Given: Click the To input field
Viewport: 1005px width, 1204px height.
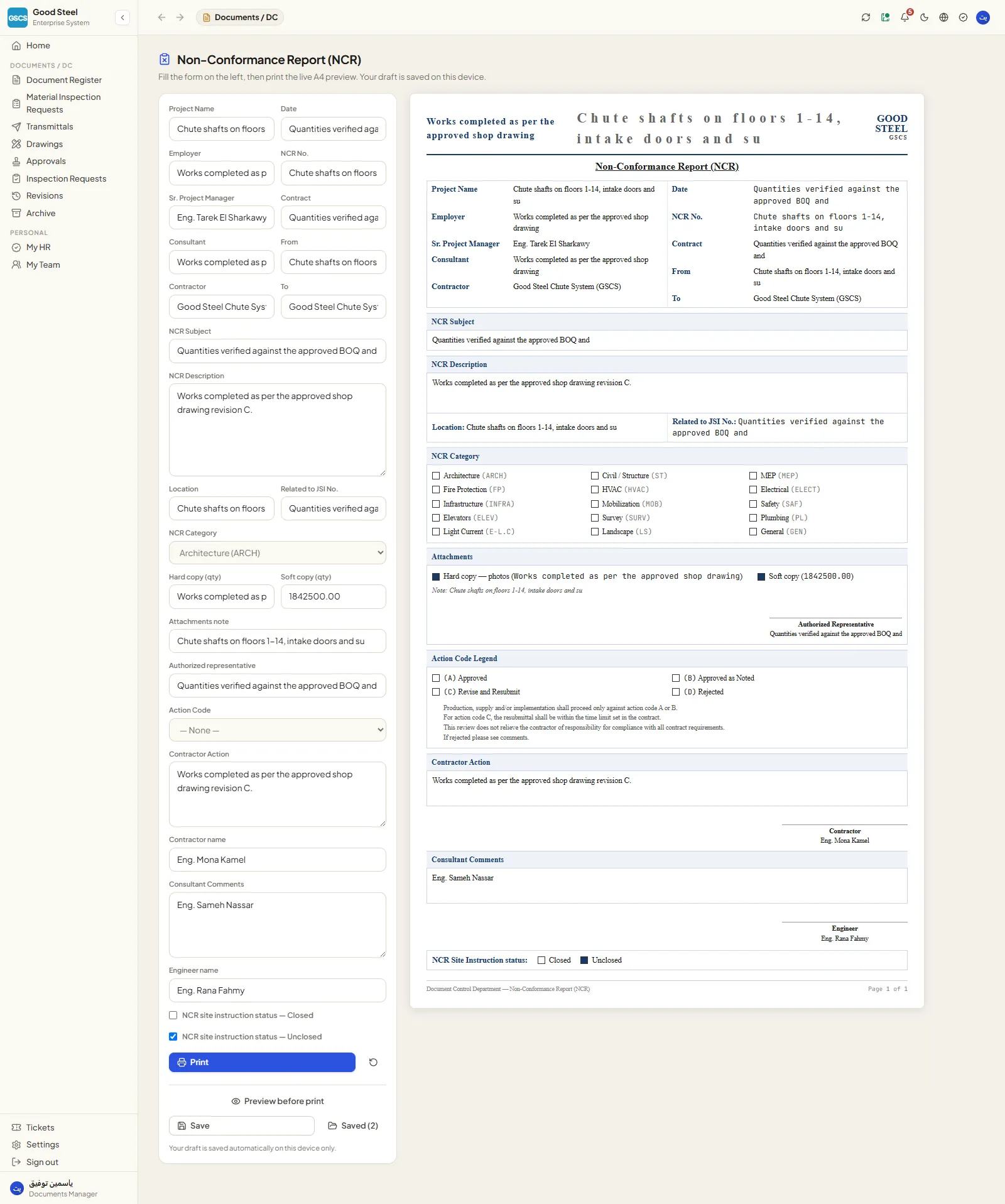Looking at the screenshot, I should [x=334, y=307].
